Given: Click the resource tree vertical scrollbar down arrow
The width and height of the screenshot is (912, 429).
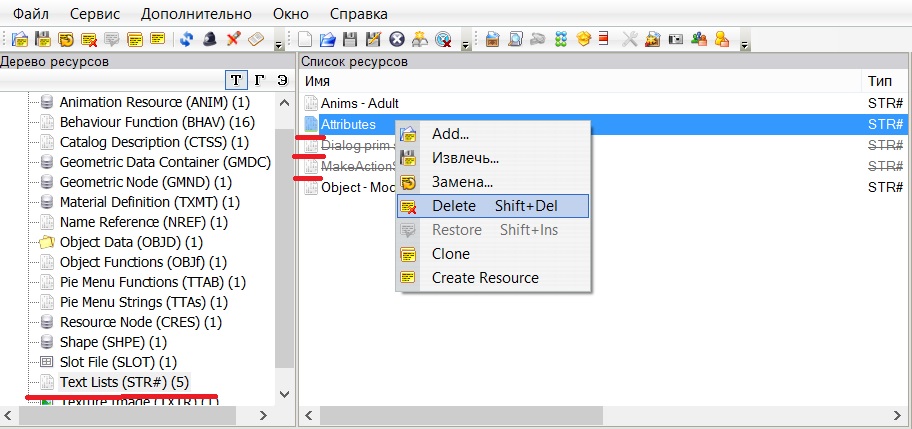Looking at the screenshot, I should click(x=284, y=396).
